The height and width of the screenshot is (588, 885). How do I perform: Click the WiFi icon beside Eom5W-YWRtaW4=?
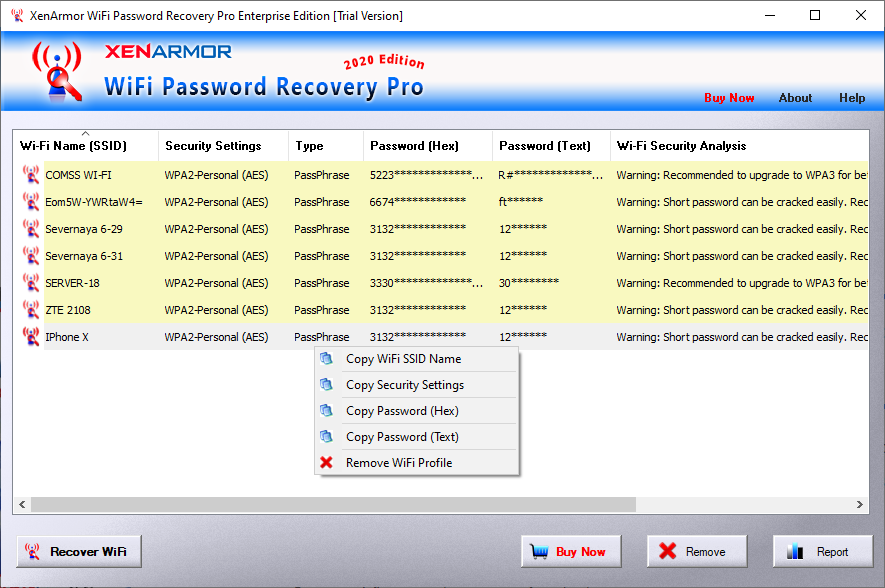30,201
